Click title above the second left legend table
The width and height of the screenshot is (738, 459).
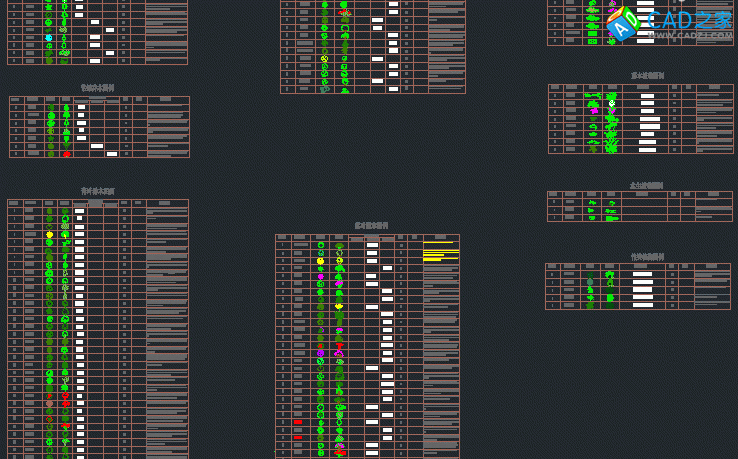point(98,88)
